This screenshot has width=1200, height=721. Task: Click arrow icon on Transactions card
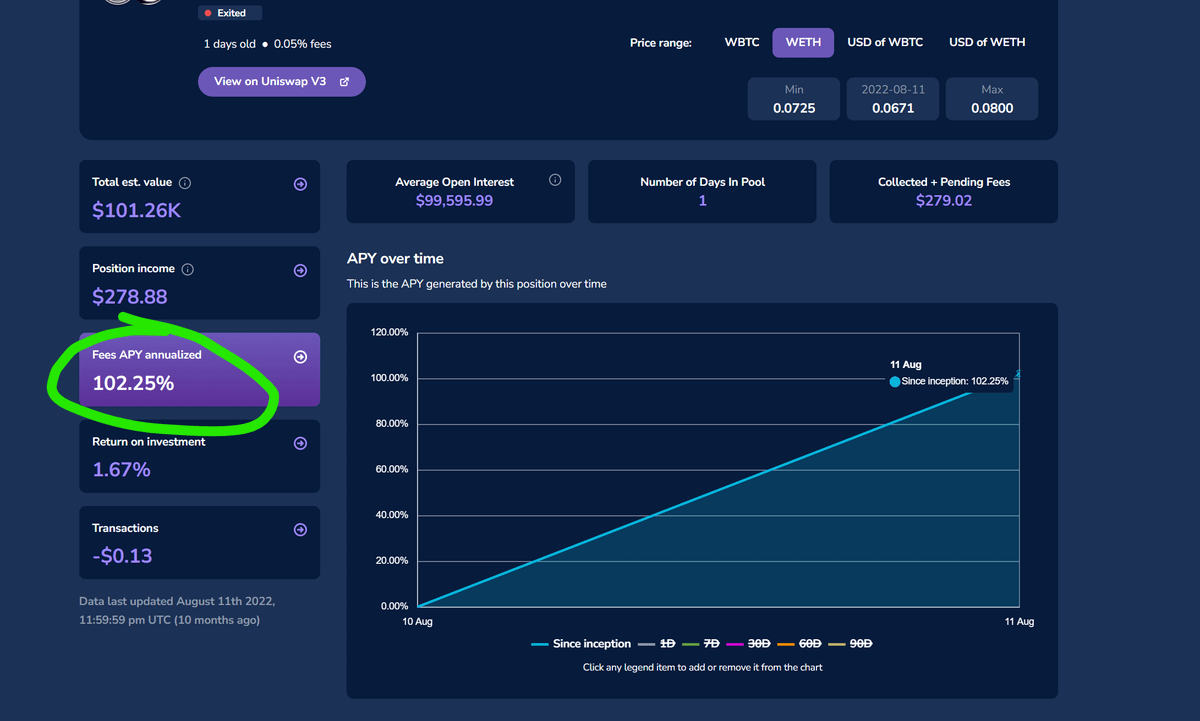click(300, 530)
